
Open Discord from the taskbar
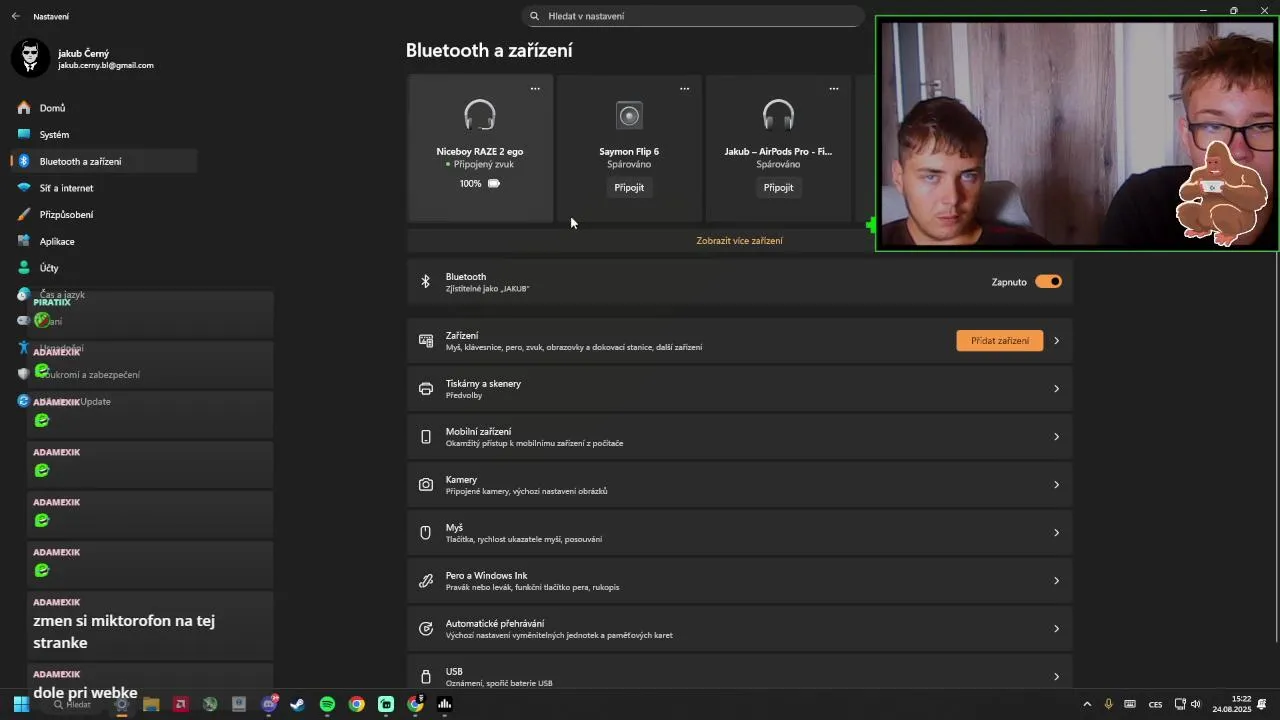[268, 705]
